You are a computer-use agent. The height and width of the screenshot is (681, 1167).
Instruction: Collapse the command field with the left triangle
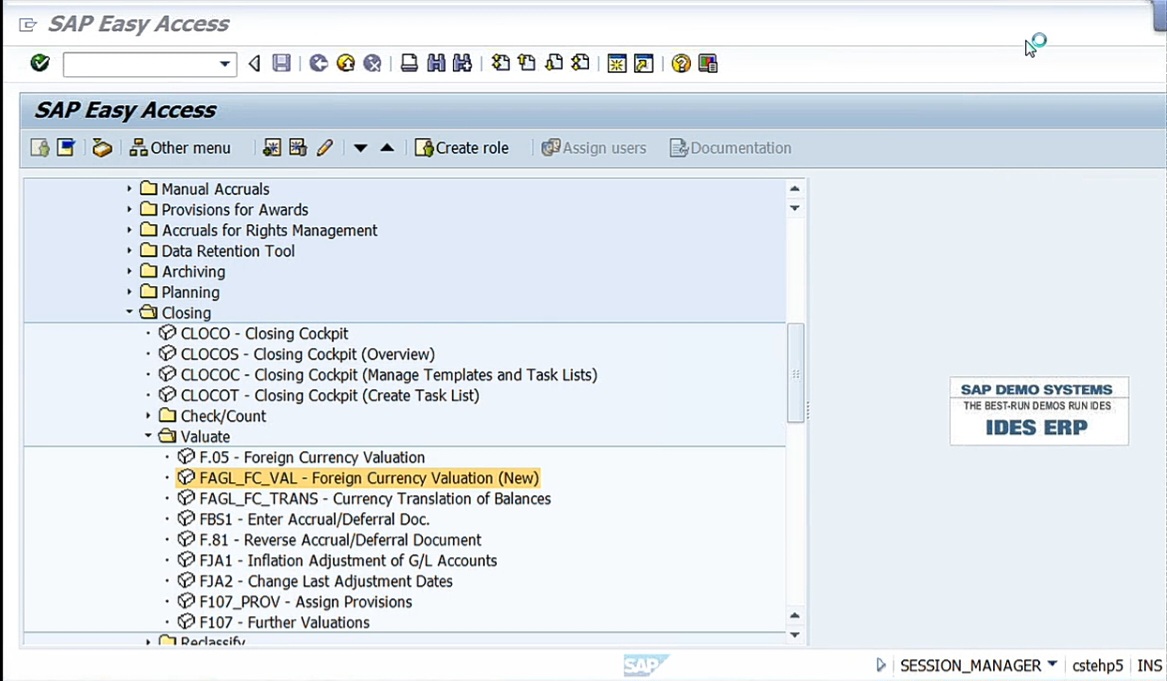[255, 63]
